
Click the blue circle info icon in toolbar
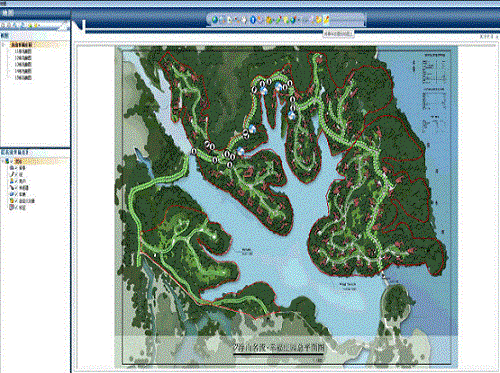(253, 20)
